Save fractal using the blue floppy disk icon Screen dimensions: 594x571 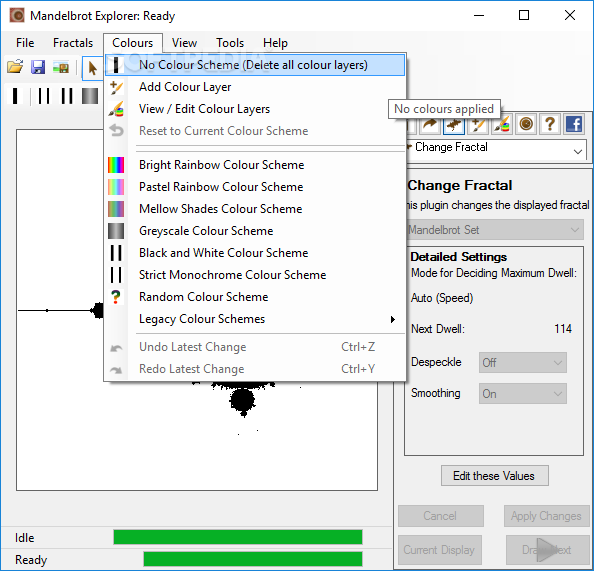tap(38, 67)
